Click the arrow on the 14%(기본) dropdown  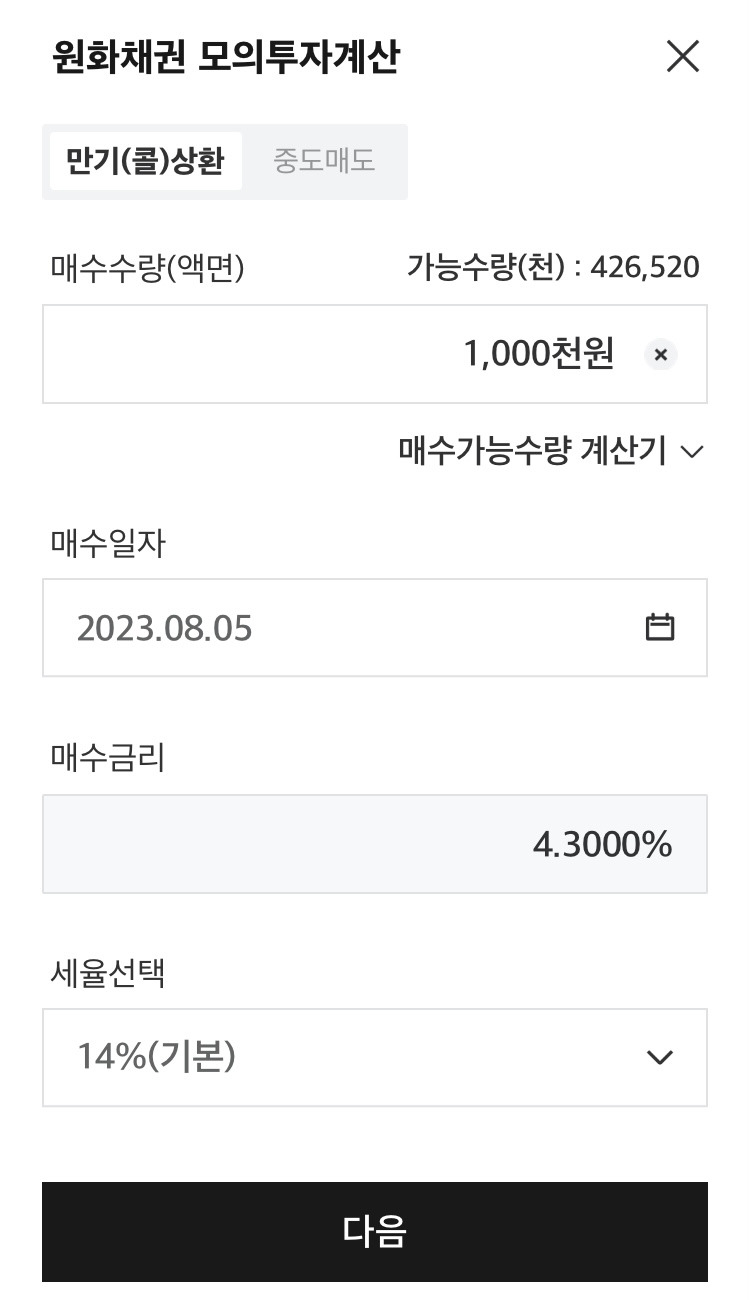tap(660, 1057)
